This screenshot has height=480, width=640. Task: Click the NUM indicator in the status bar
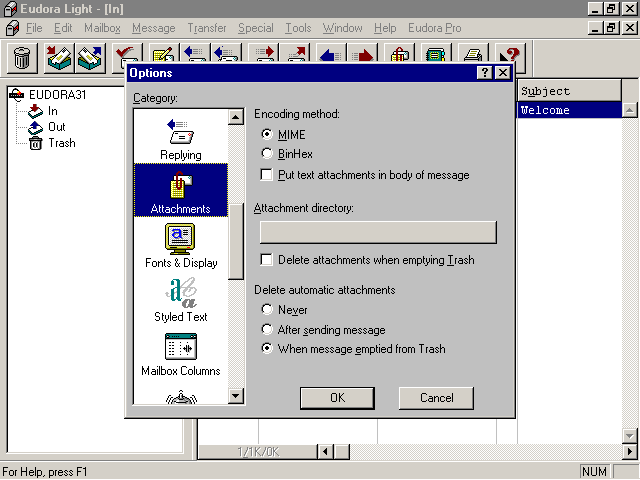pyautogui.click(x=594, y=471)
